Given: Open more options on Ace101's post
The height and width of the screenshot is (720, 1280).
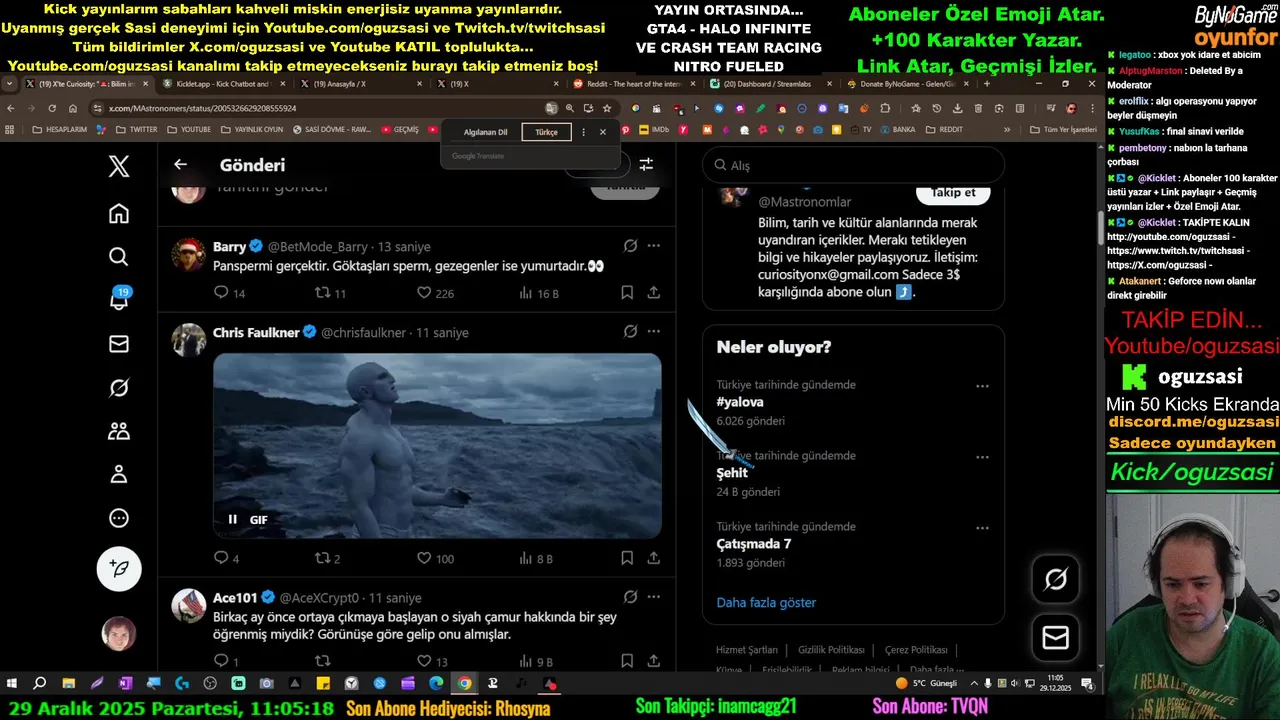Looking at the screenshot, I should pyautogui.click(x=653, y=597).
